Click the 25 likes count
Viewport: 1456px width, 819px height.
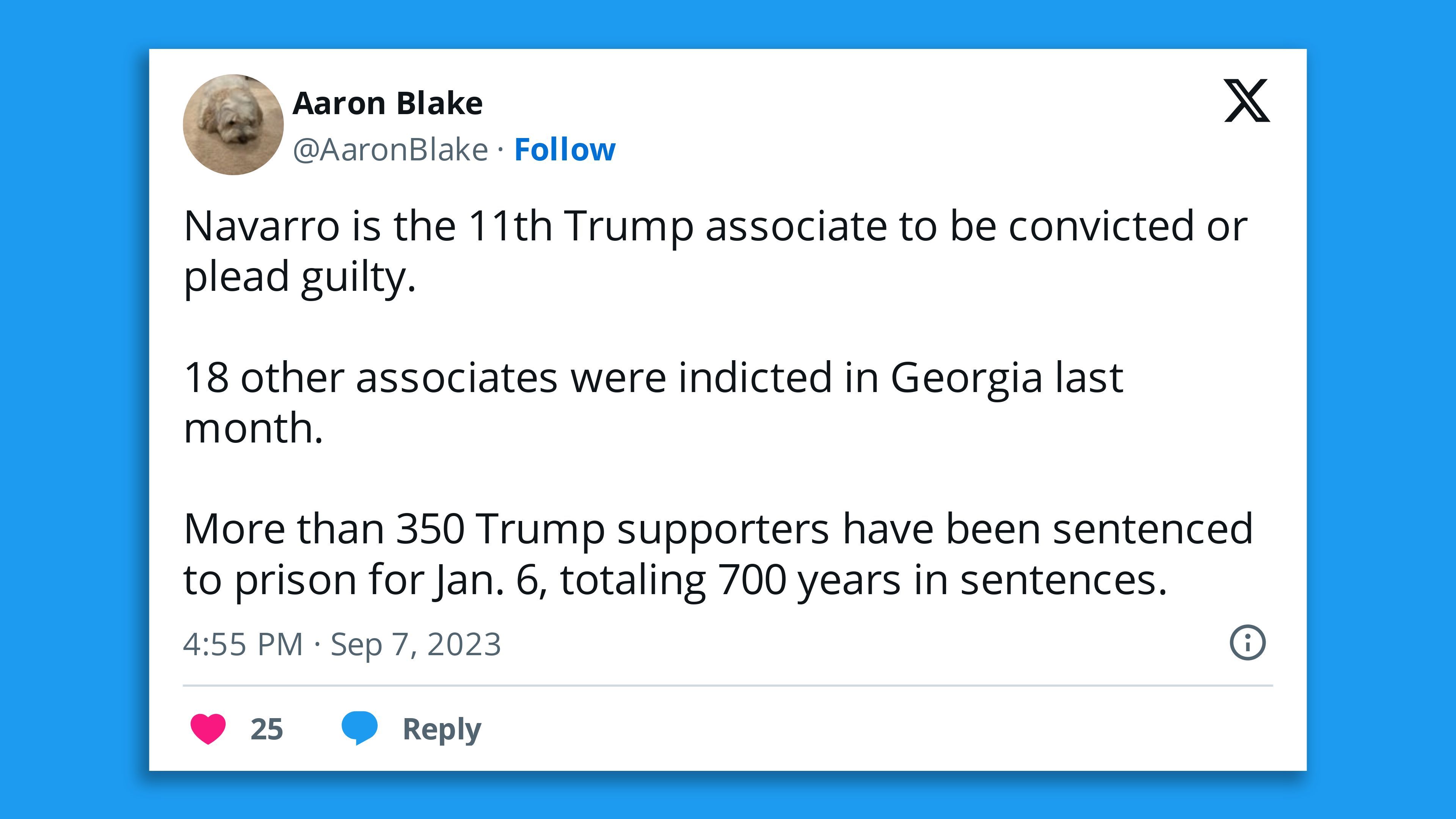(266, 729)
